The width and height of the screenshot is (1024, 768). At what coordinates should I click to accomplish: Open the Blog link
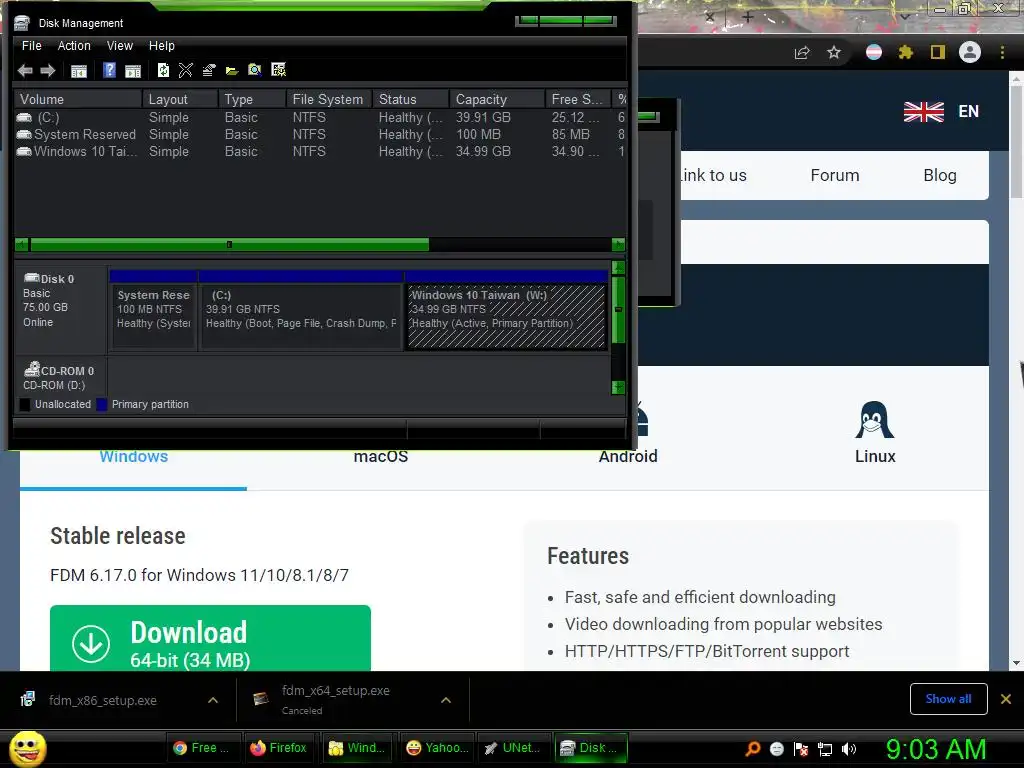(940, 175)
